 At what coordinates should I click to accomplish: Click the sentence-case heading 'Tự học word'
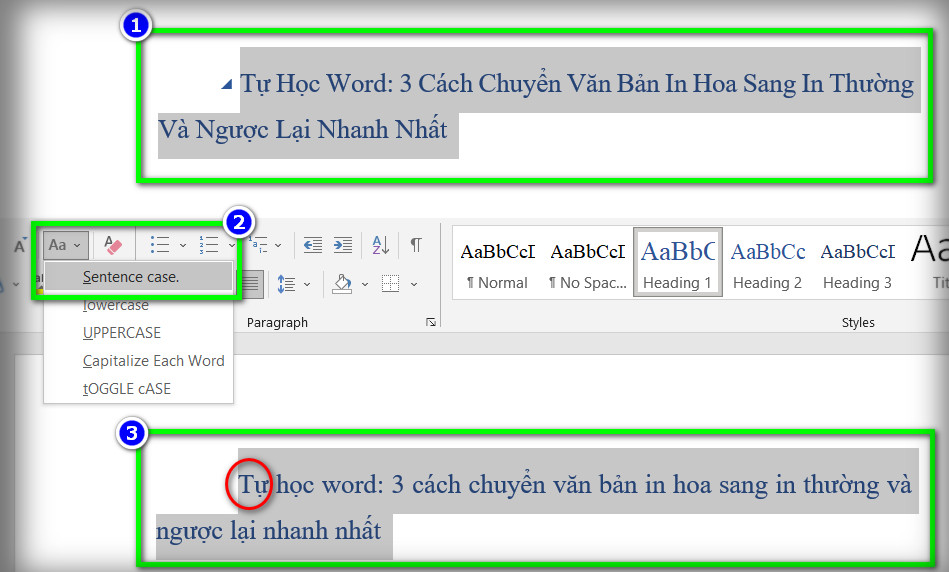click(x=310, y=485)
